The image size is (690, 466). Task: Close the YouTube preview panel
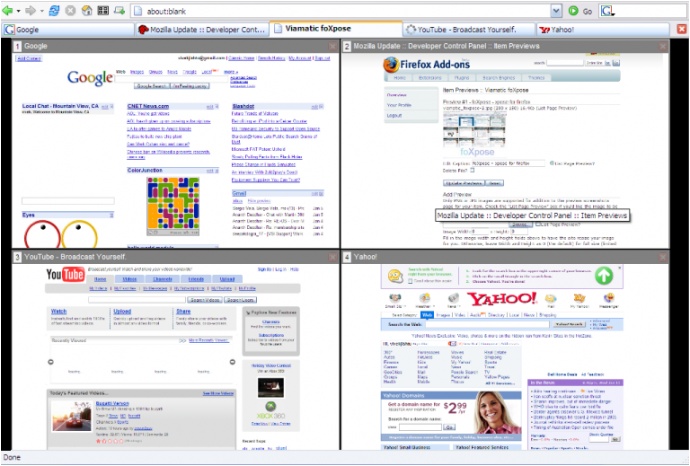click(x=333, y=257)
